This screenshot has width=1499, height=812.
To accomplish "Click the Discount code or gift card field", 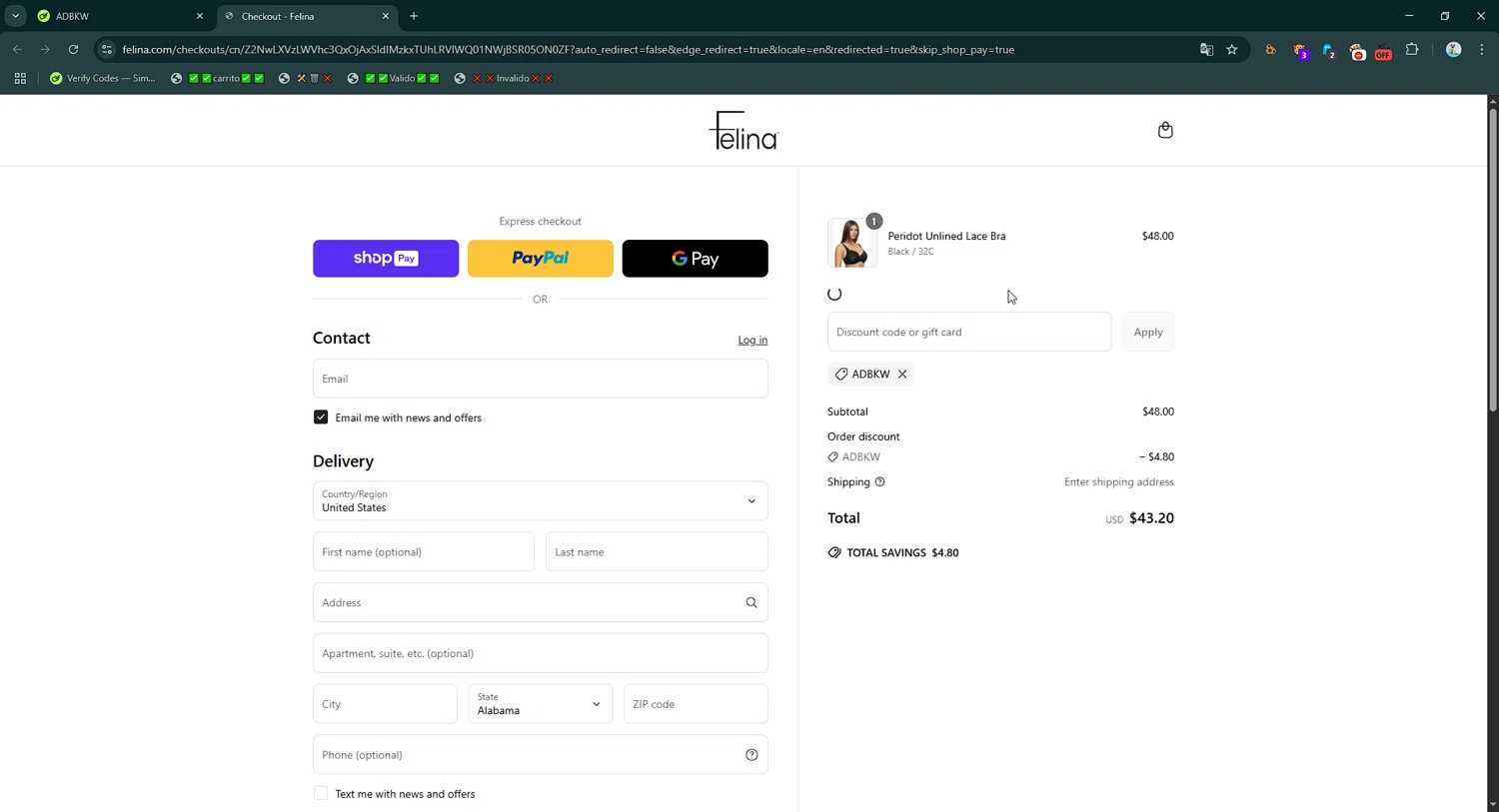I will coord(968,332).
